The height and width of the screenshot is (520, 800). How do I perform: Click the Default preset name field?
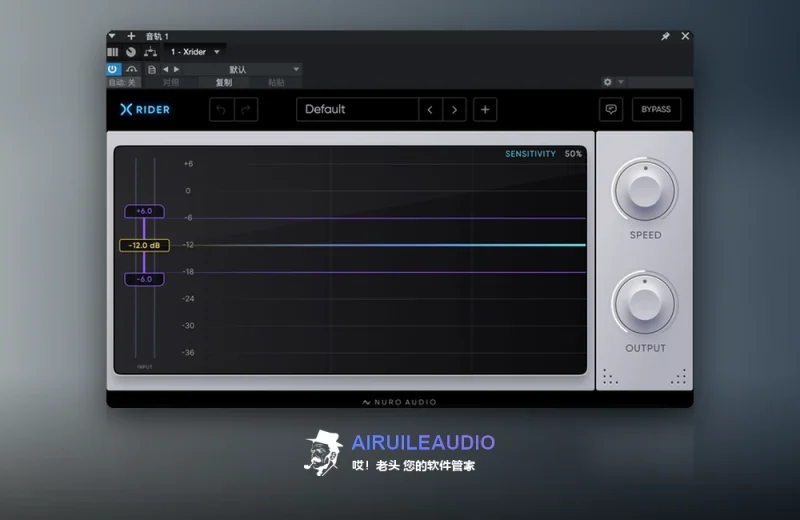click(358, 109)
